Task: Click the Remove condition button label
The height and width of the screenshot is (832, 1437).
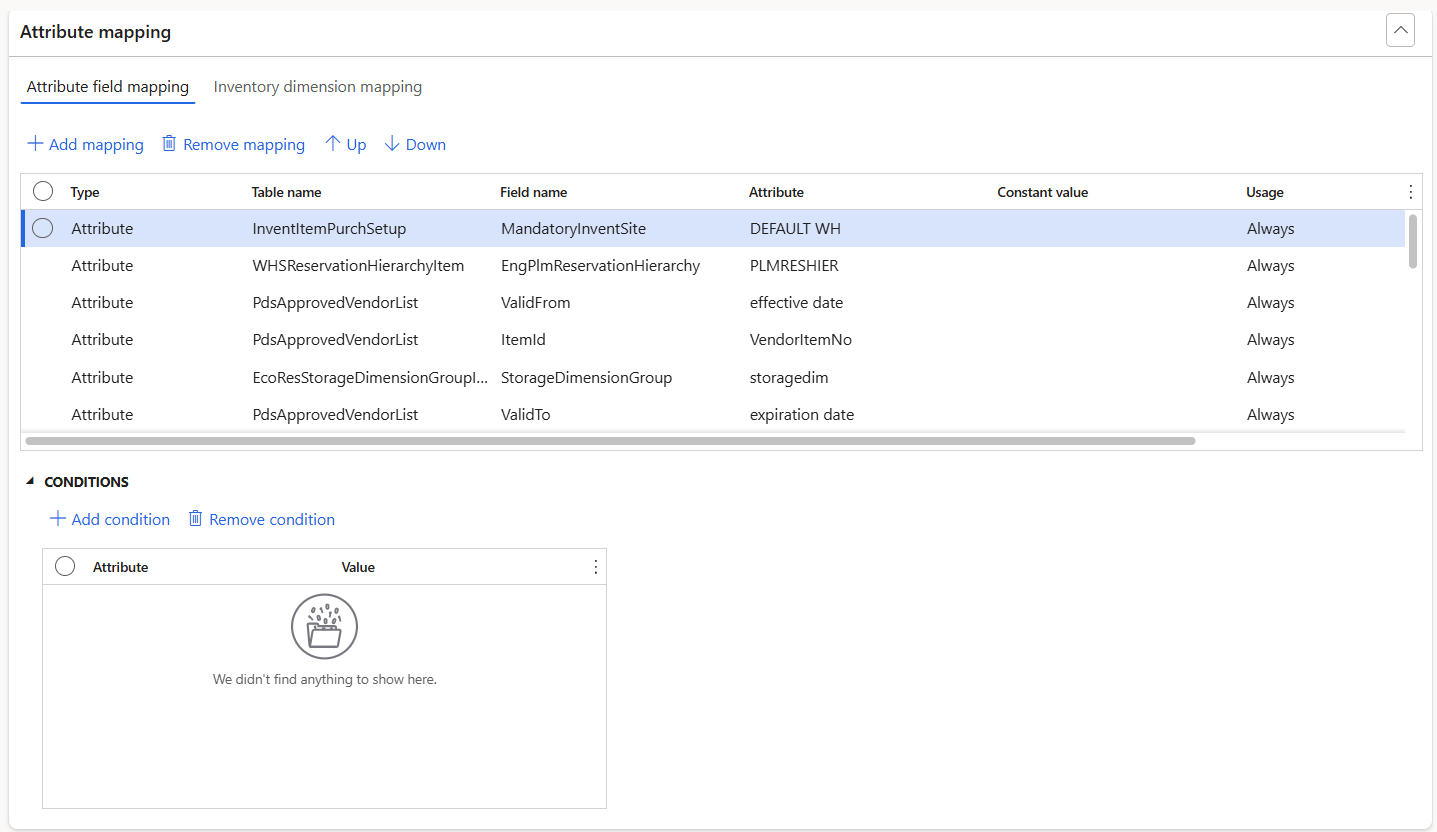Action: [x=272, y=520]
